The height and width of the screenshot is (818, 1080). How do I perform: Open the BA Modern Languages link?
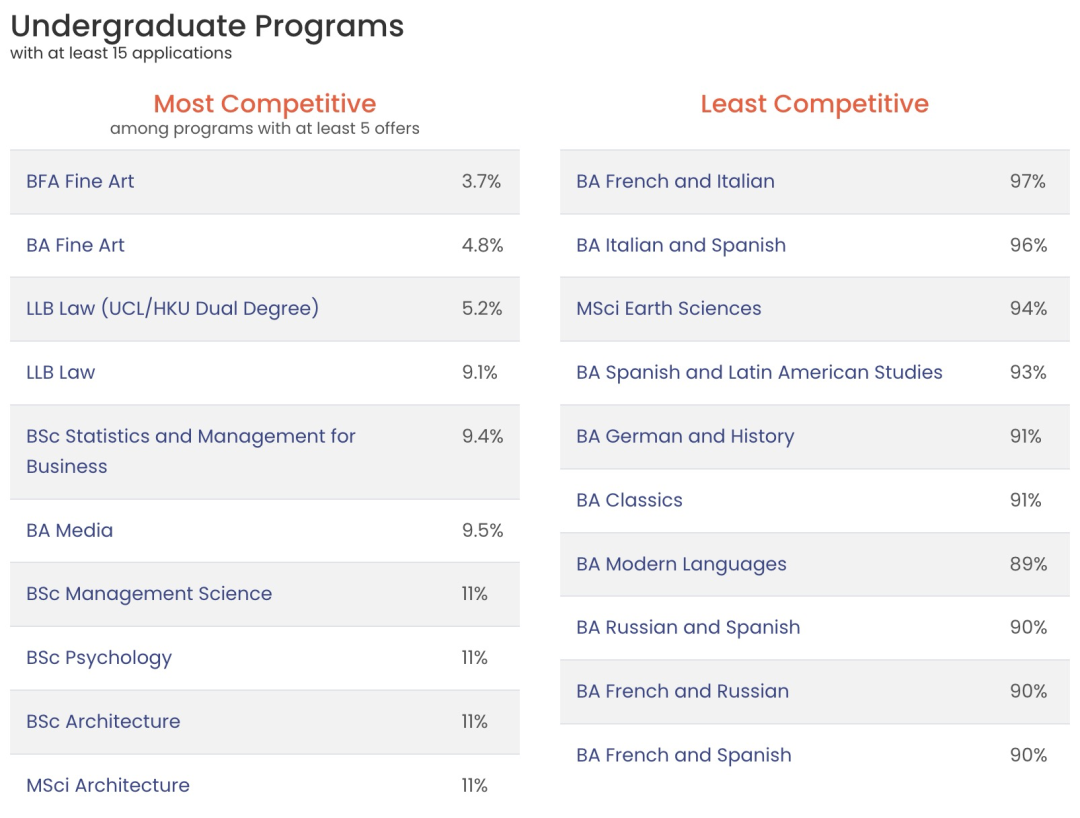(x=681, y=564)
